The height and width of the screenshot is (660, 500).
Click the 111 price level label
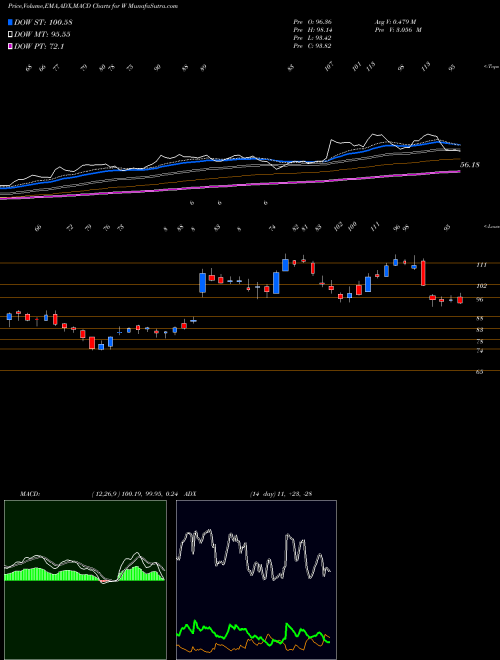point(481,265)
